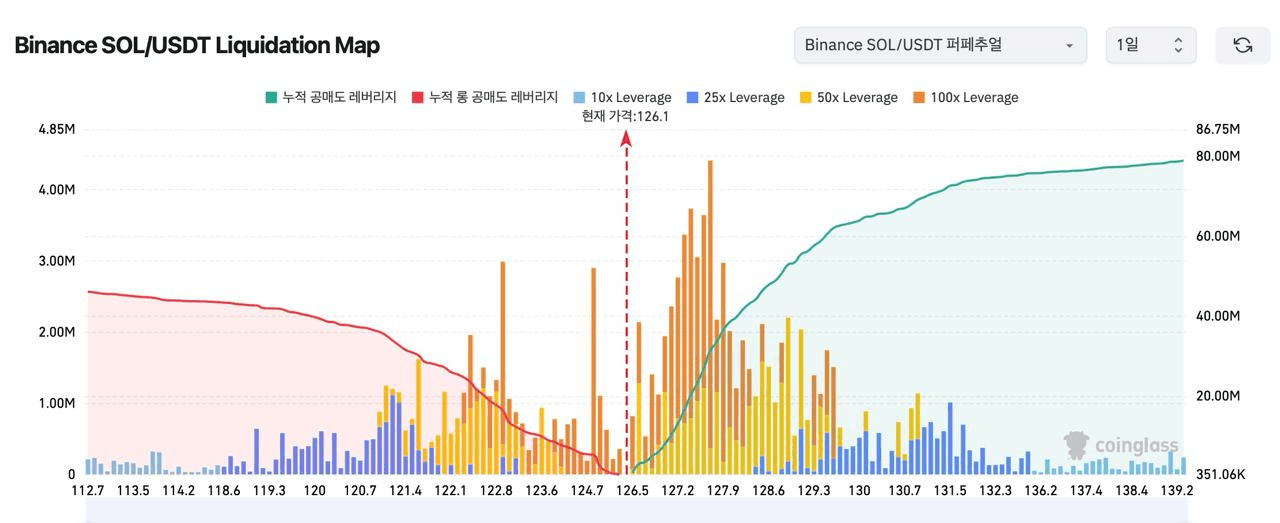1280x523 pixels.
Task: Click the red 누적 롱 공매도 swatch
Action: (418, 98)
